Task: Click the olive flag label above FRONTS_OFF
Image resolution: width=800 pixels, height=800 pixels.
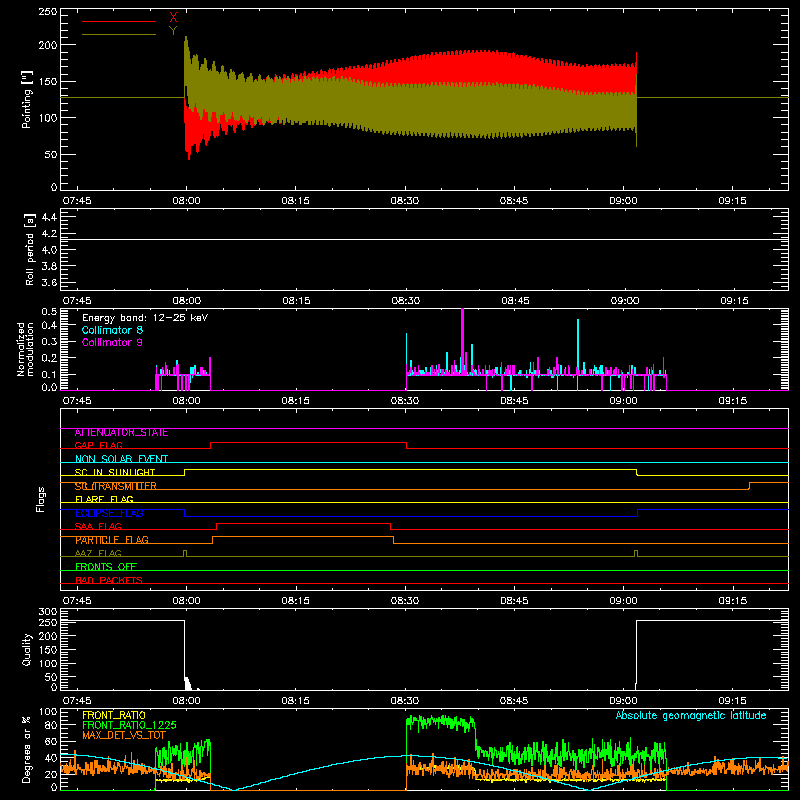Action: (98, 554)
